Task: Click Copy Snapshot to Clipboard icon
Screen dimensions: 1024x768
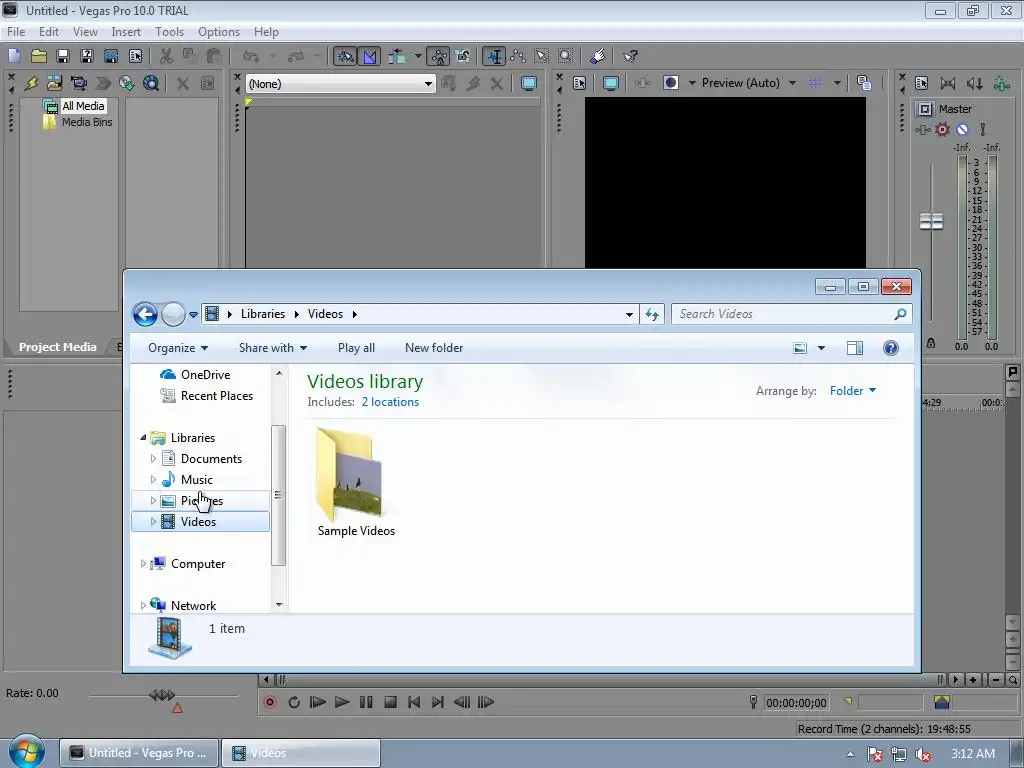Action: (864, 83)
